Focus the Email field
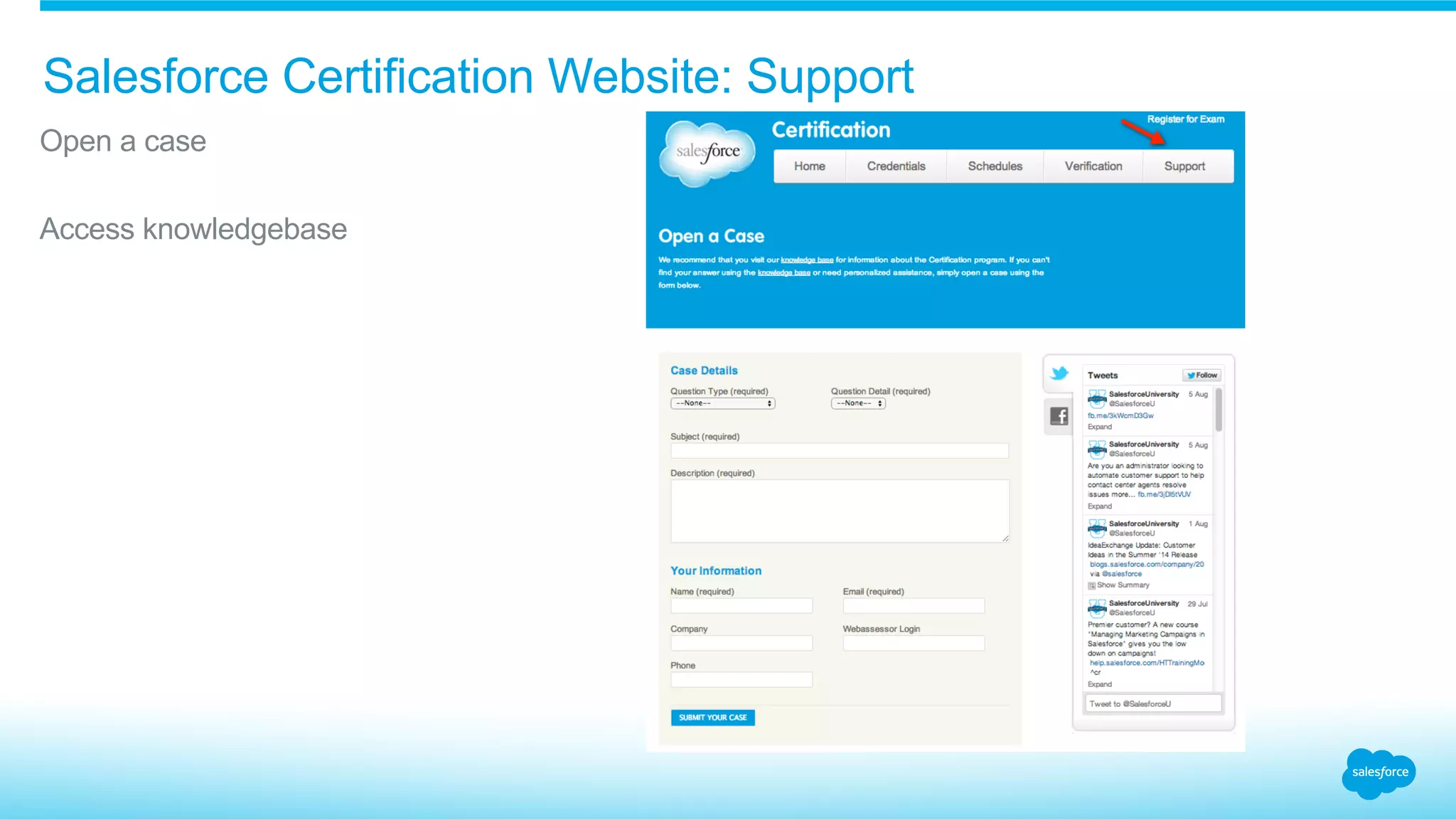This screenshot has width=1456, height=820. (x=914, y=606)
